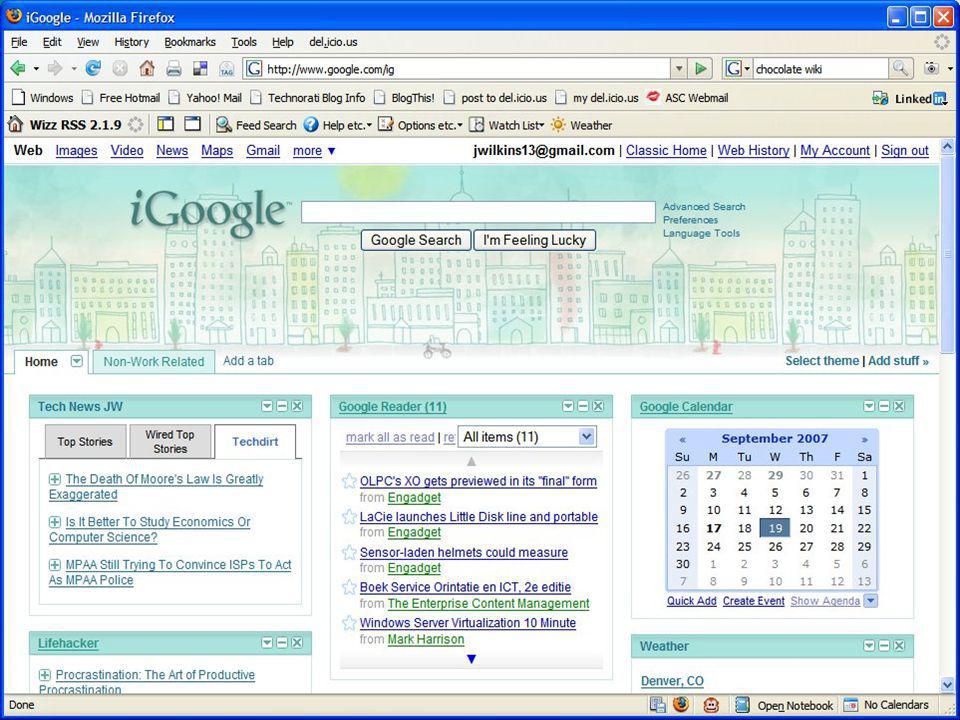This screenshot has width=960, height=720.
Task: Minimize the Google Calendar gadget
Action: (x=884, y=407)
